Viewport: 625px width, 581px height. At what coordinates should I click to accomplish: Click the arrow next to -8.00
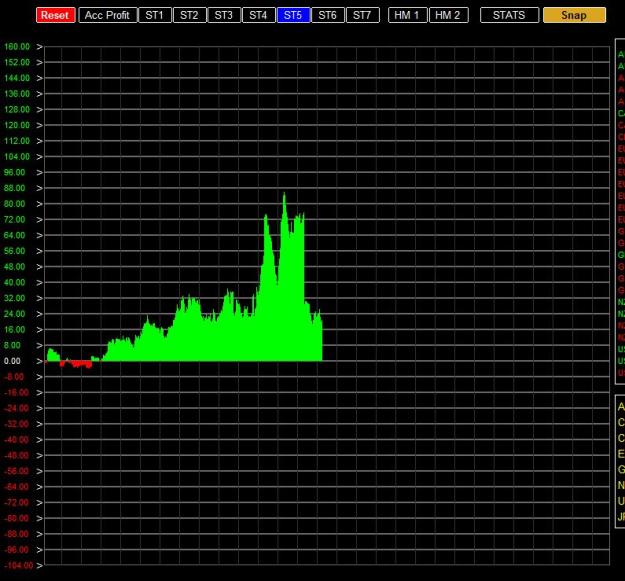coord(39,377)
